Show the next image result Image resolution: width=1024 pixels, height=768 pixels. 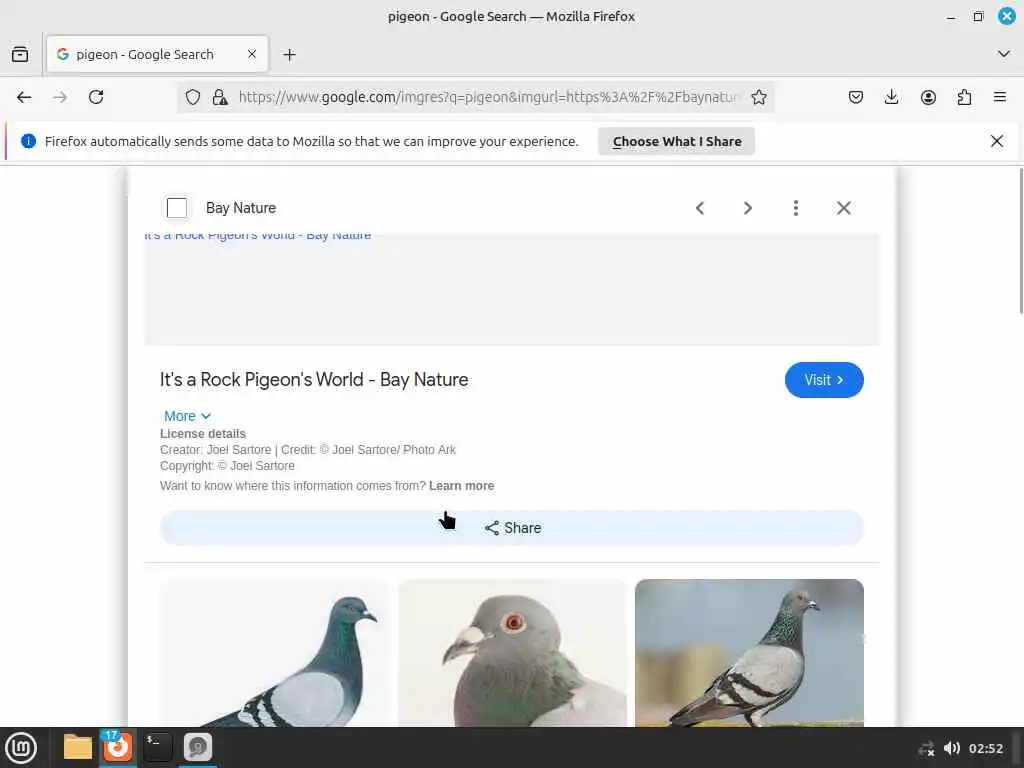point(748,208)
